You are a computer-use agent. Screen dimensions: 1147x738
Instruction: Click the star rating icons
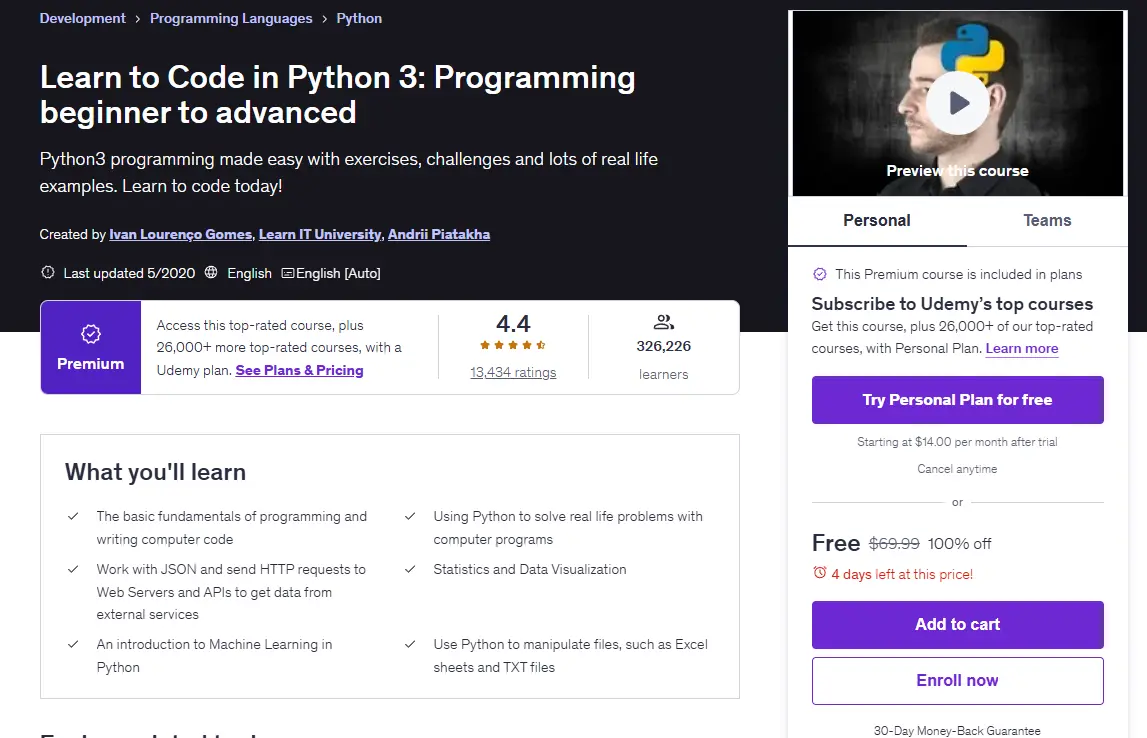[x=513, y=345]
